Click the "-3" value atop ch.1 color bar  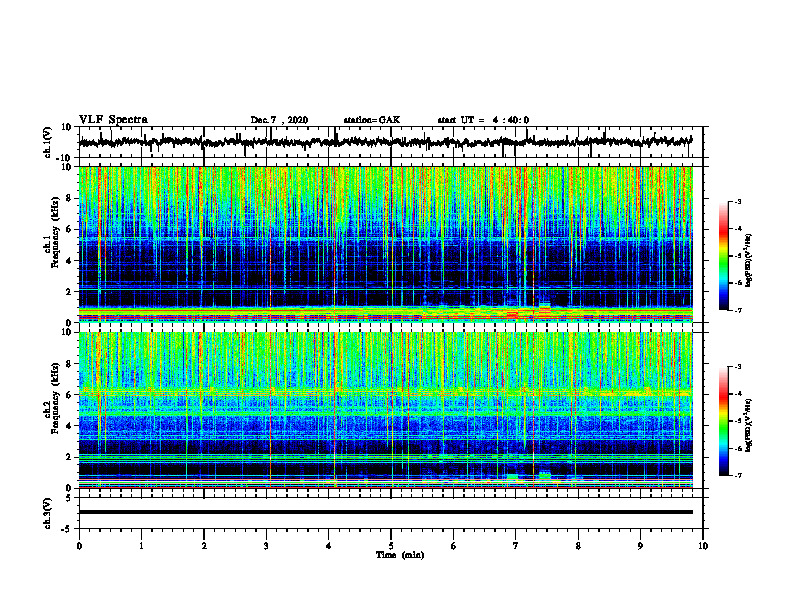click(737, 201)
